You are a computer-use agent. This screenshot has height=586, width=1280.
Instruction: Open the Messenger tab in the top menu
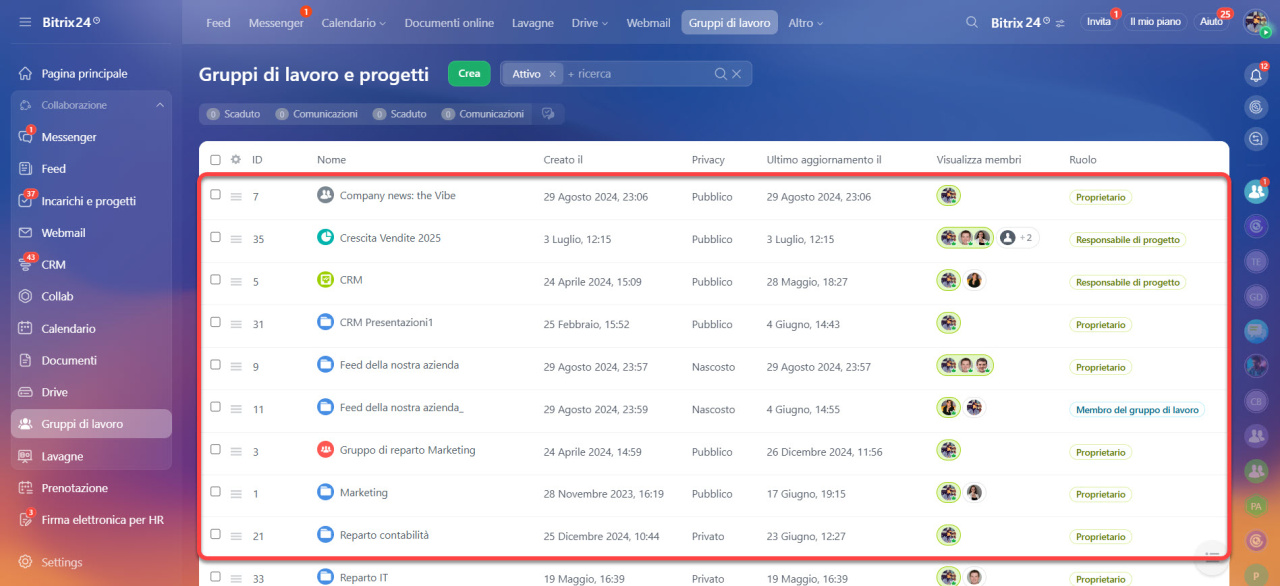pyautogui.click(x=276, y=23)
